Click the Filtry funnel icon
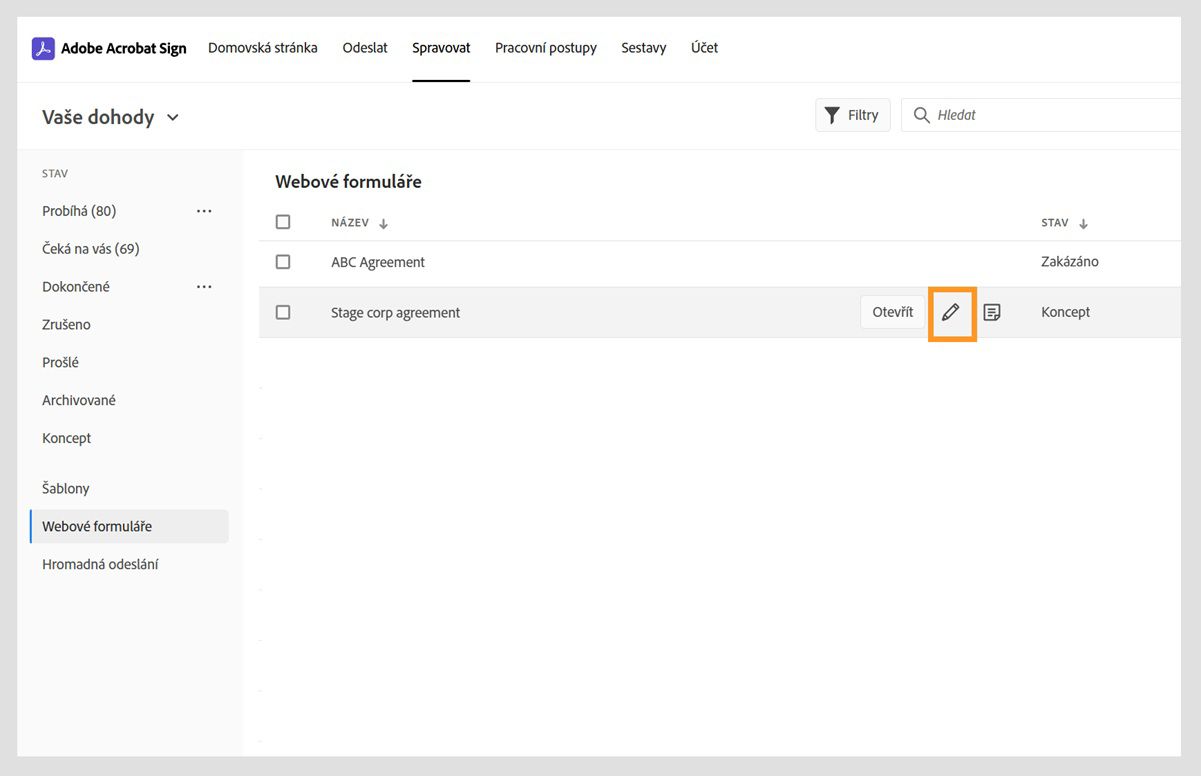1201x776 pixels. pos(832,115)
